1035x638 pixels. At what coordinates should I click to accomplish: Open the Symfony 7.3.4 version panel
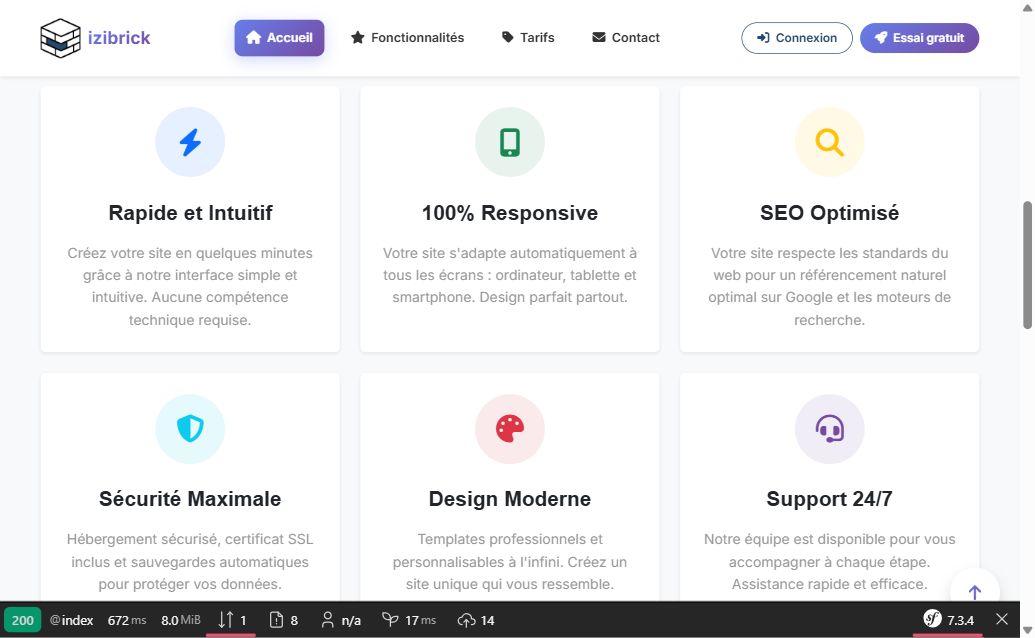[x=948, y=620]
